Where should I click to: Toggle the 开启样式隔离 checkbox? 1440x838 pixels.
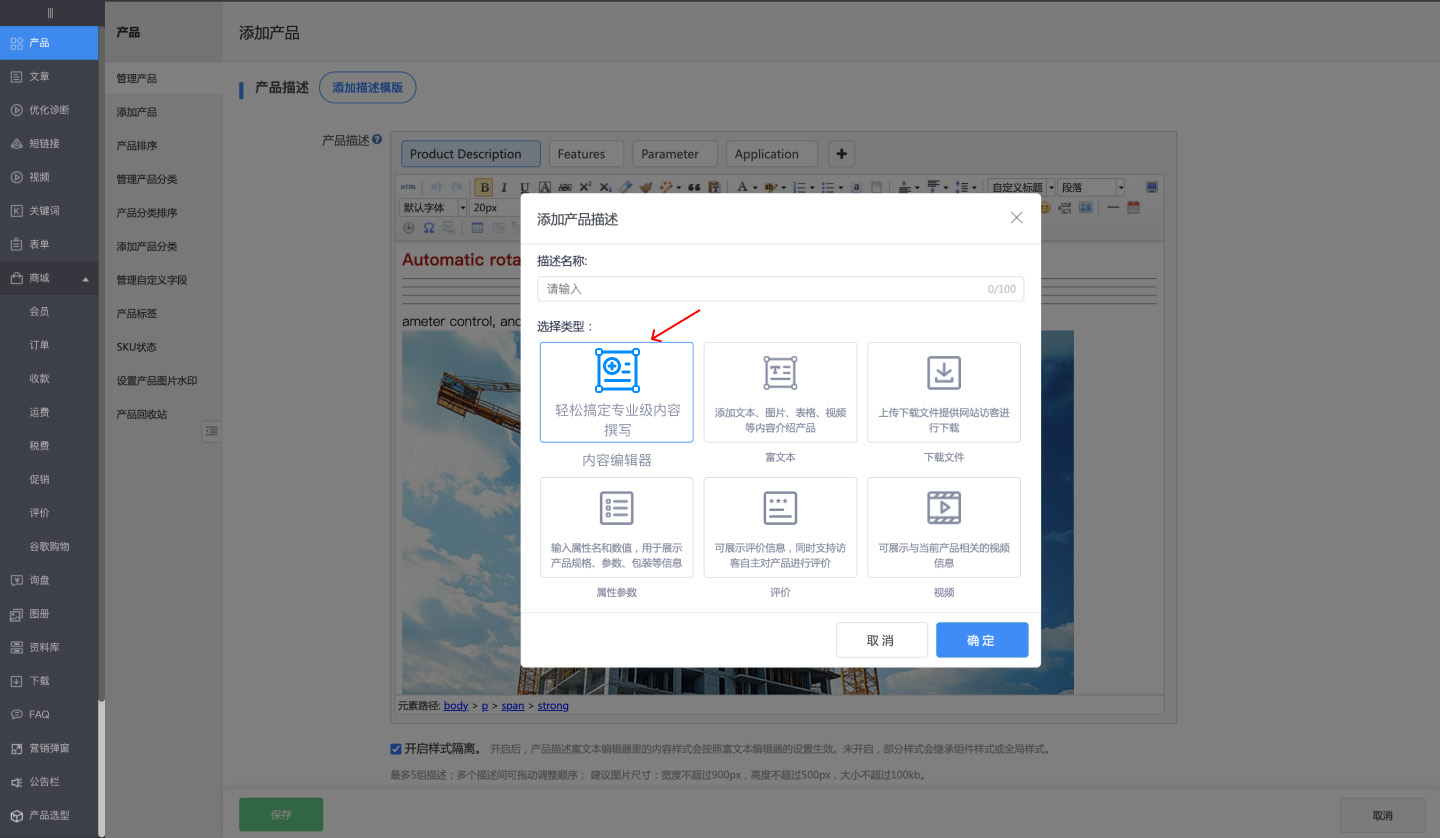pos(396,748)
